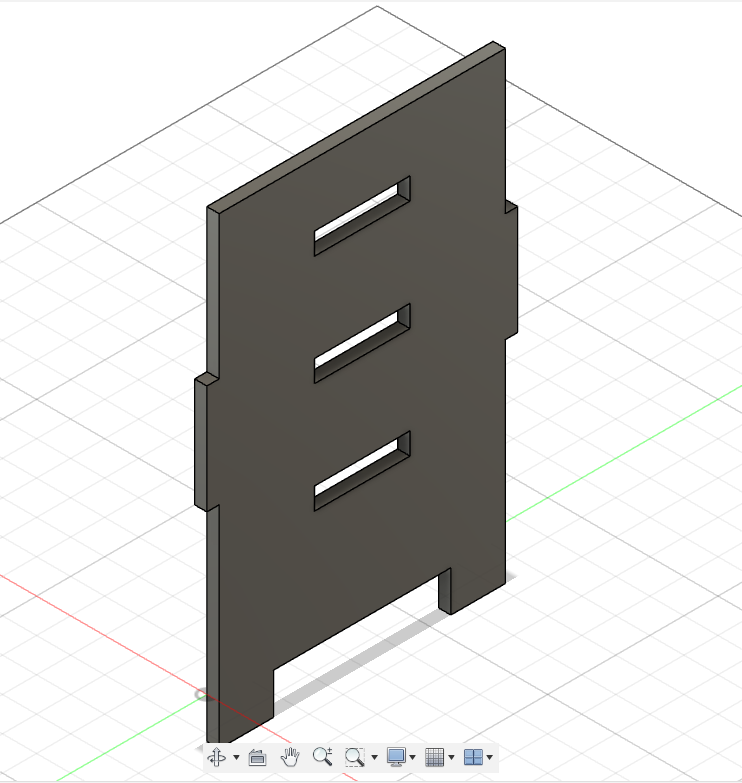Viewport: 742px width, 783px height.
Task: Open Display Settings monitor icon
Action: point(396,757)
